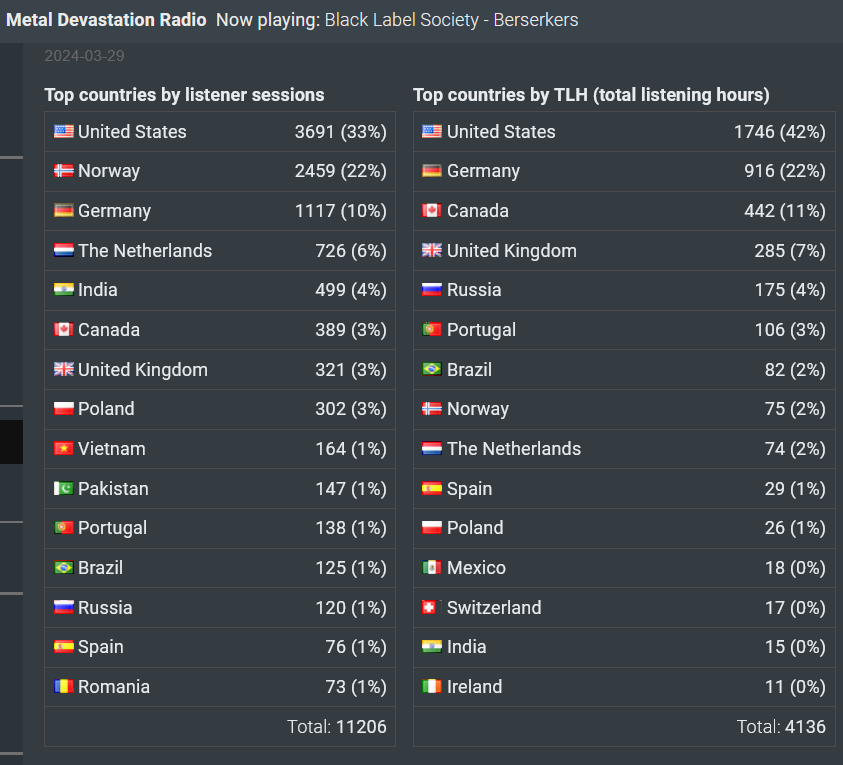Select the Russia 175 hours row
The width and height of the screenshot is (843, 765).
[624, 290]
